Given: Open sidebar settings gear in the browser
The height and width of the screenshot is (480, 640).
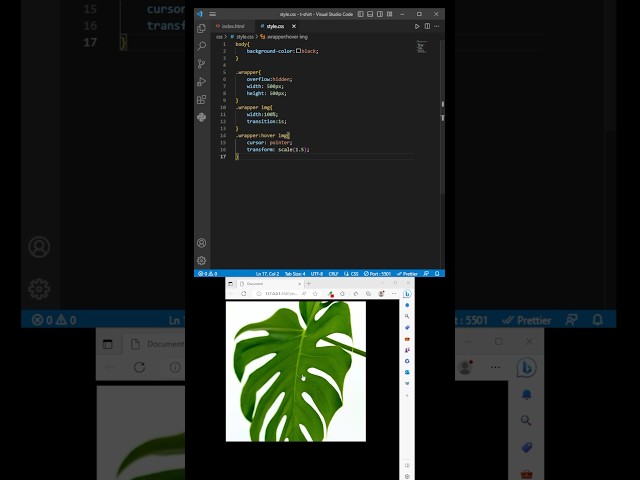Looking at the screenshot, I should click(407, 476).
